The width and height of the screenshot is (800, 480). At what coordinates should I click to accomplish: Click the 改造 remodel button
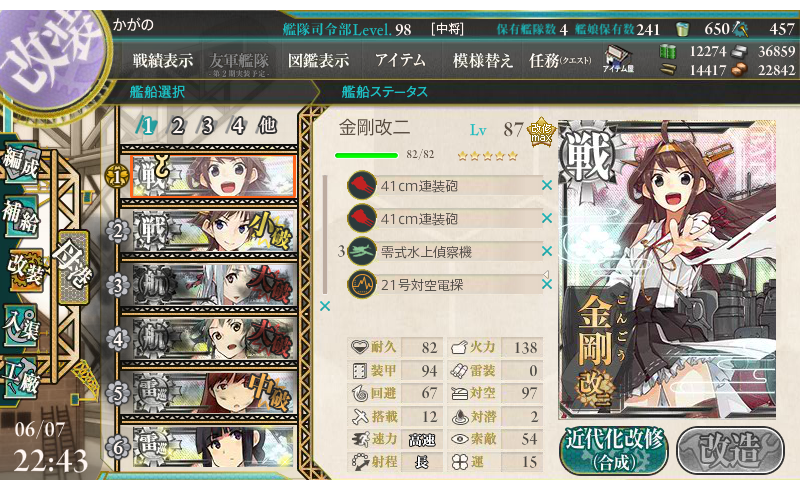730,451
